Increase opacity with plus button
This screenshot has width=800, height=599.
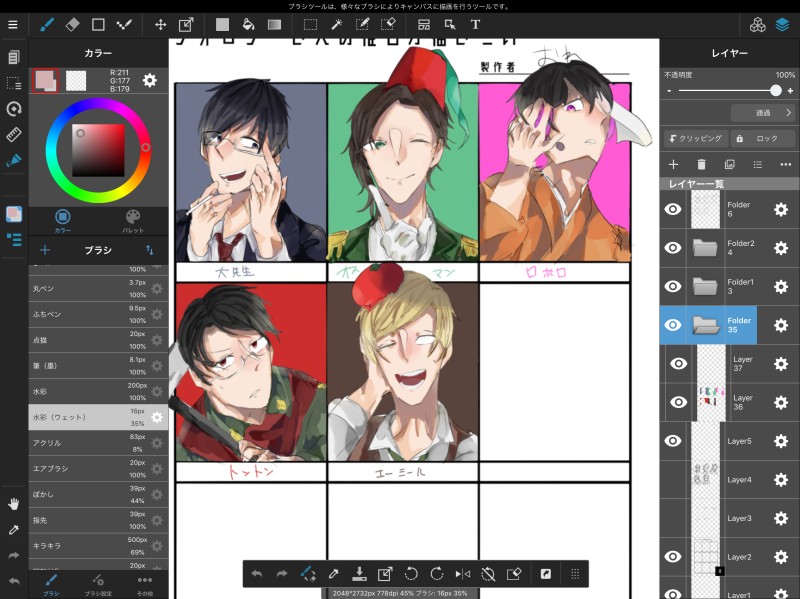(x=790, y=91)
